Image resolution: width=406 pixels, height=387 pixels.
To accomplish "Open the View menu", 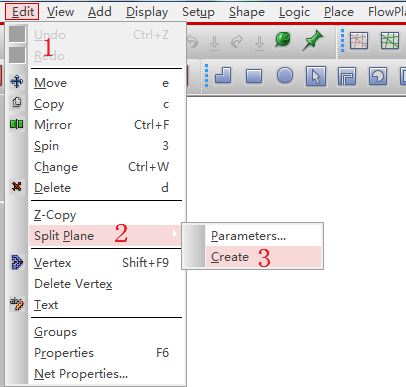I will [x=60, y=12].
